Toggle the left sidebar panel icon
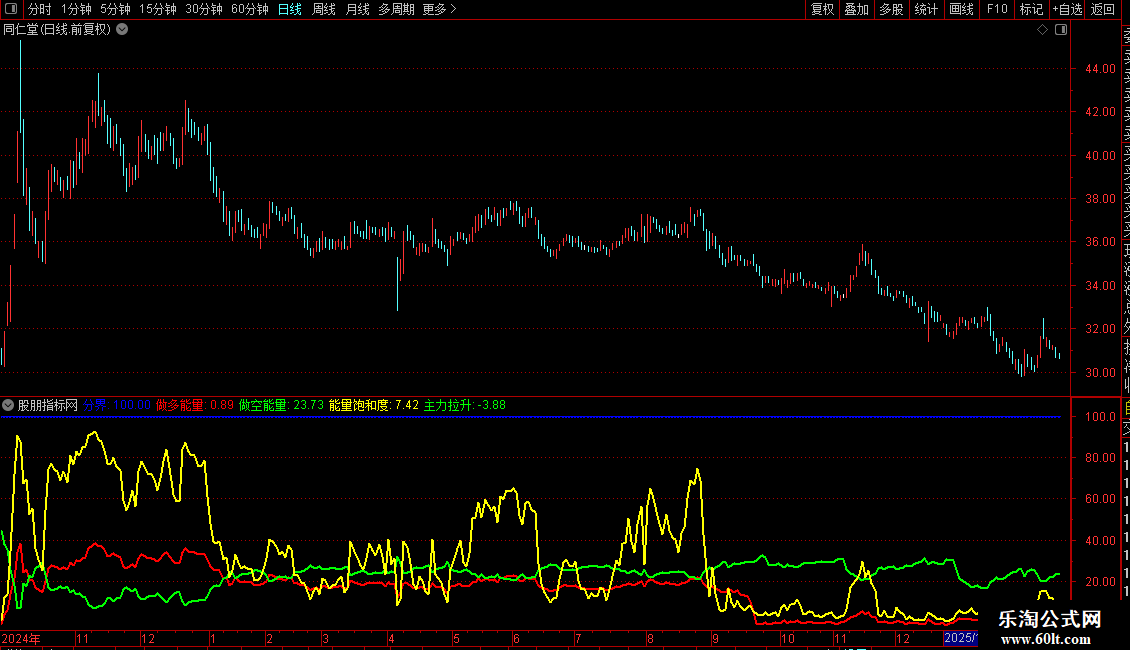The width and height of the screenshot is (1130, 650). click(x=11, y=9)
